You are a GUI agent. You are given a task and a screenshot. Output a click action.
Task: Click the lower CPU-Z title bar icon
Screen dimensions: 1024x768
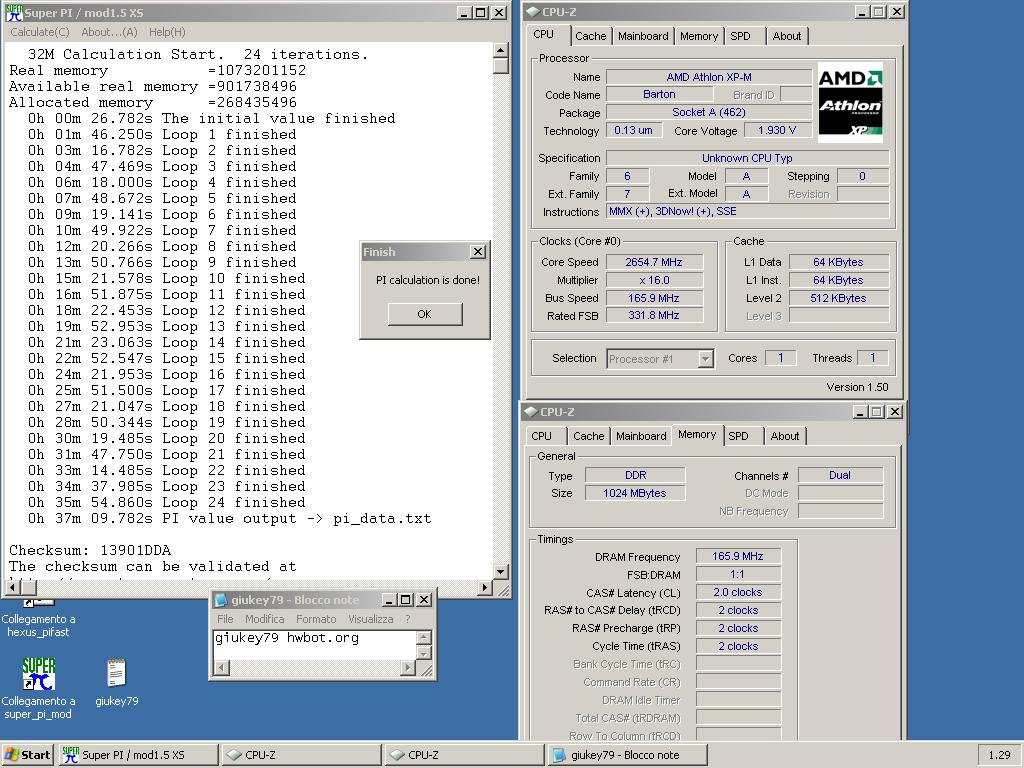(x=532, y=412)
